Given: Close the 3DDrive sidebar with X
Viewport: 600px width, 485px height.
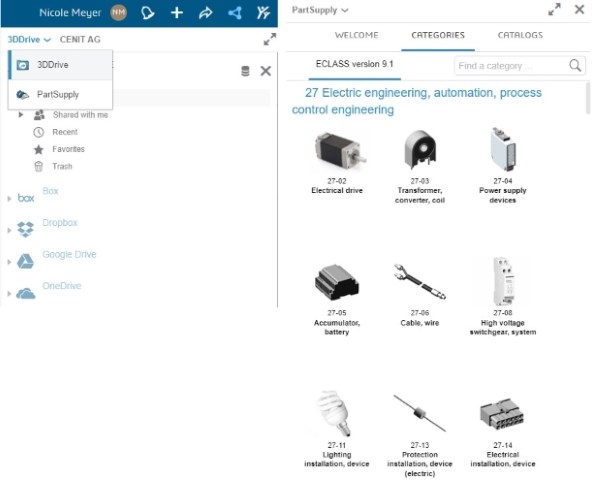Looking at the screenshot, I should tap(266, 71).
